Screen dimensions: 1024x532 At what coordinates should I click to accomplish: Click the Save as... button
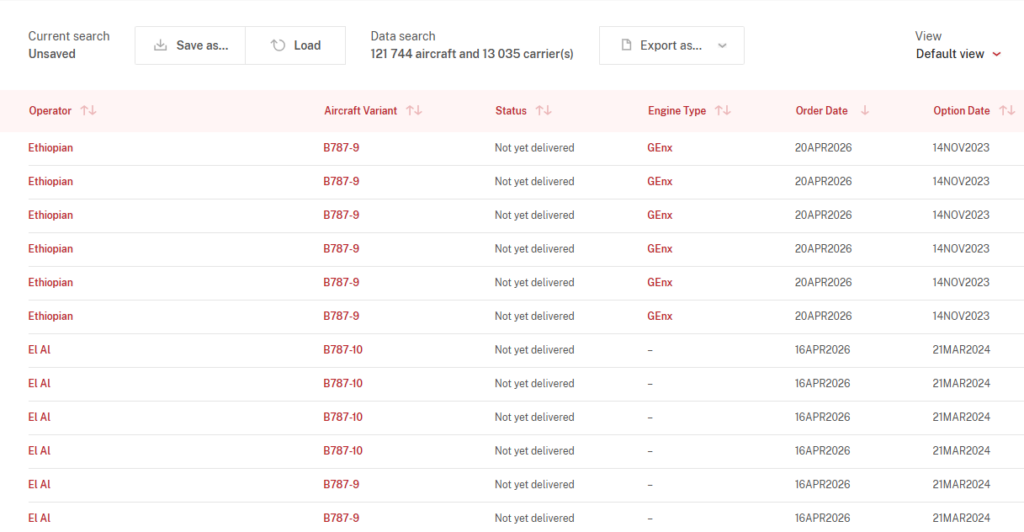pyautogui.click(x=190, y=45)
